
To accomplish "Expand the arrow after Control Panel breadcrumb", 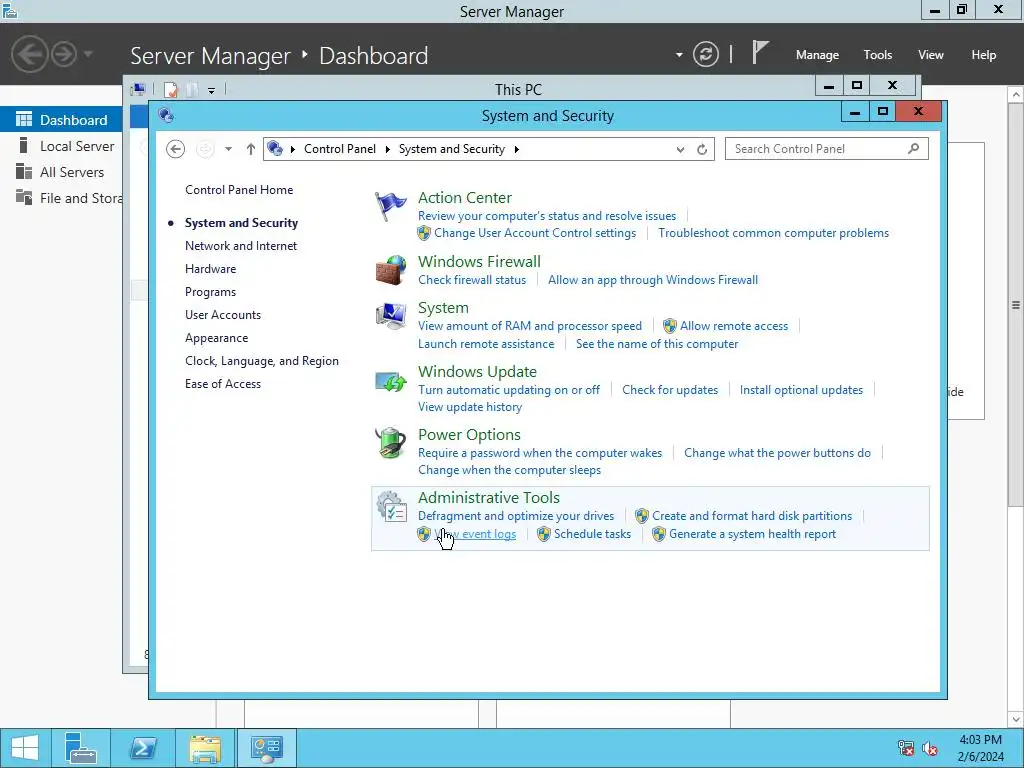I will tap(387, 150).
